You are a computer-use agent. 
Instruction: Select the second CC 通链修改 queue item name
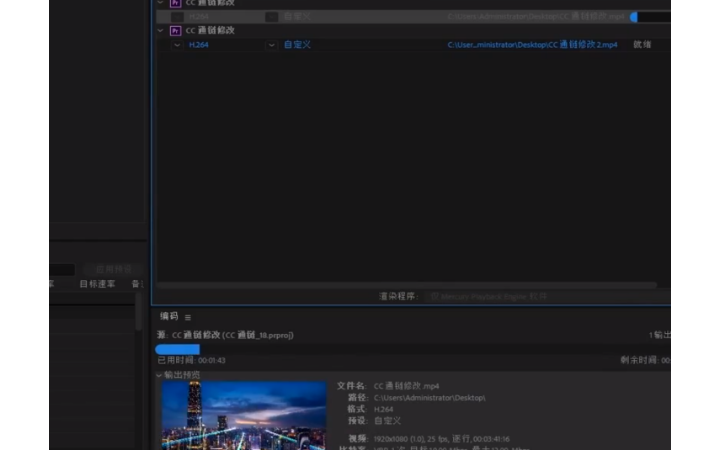tap(210, 30)
